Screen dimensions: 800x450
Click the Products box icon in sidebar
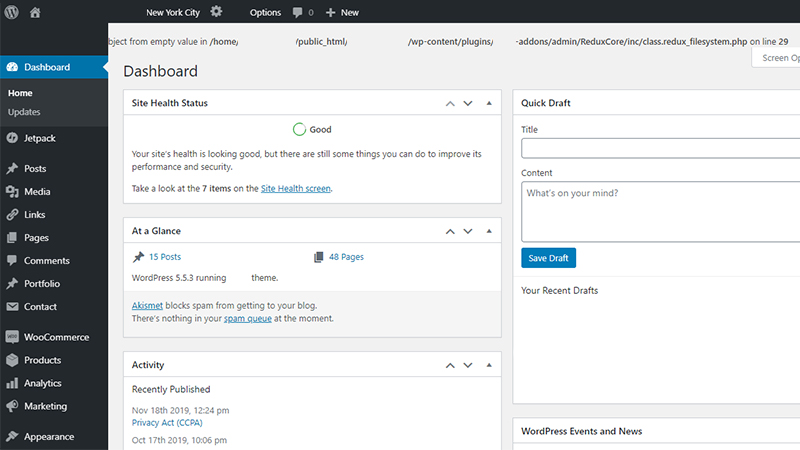[x=12, y=360]
